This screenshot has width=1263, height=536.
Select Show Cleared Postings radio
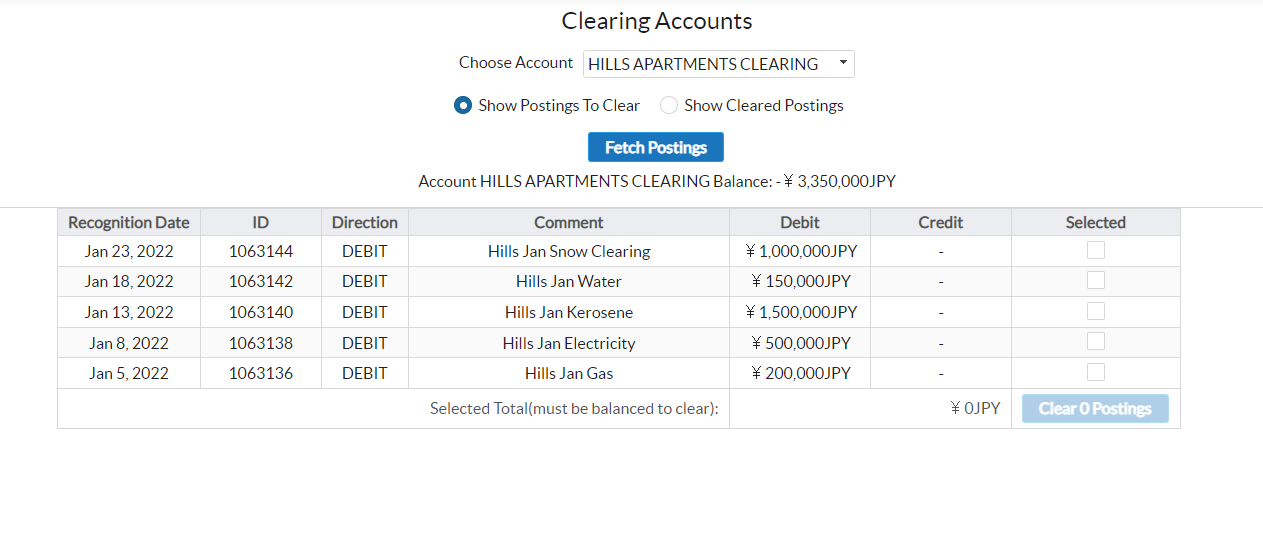[x=669, y=105]
